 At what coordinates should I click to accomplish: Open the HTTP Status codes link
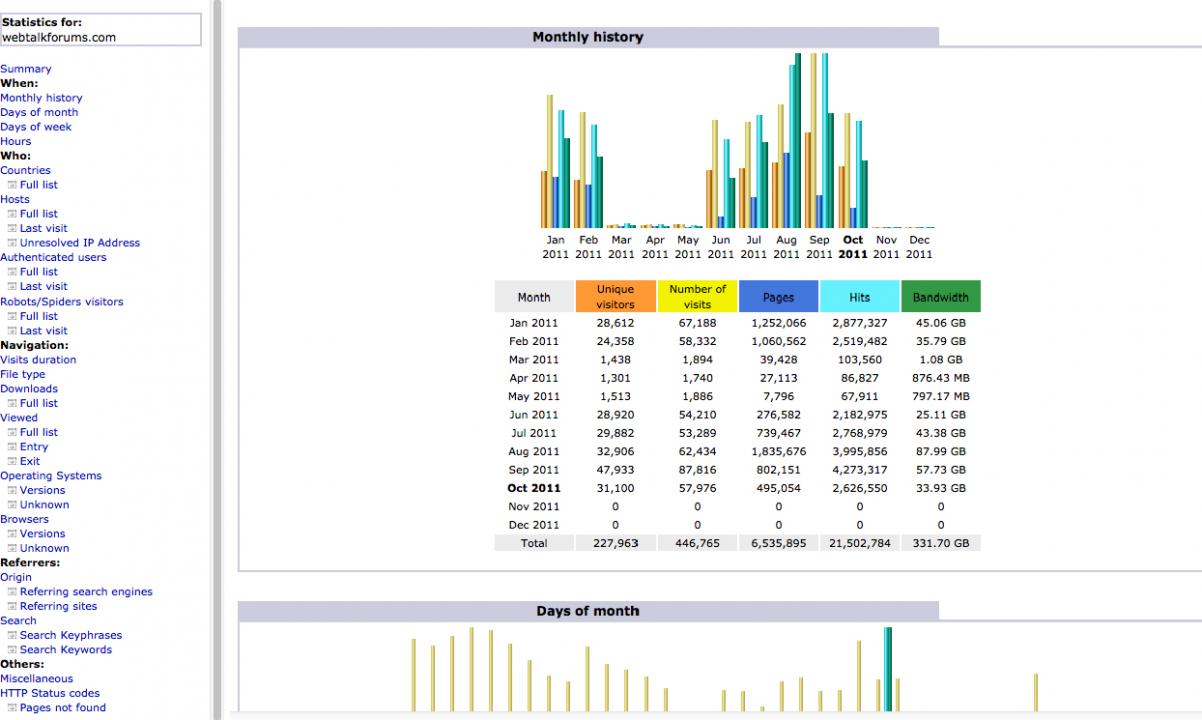point(50,693)
